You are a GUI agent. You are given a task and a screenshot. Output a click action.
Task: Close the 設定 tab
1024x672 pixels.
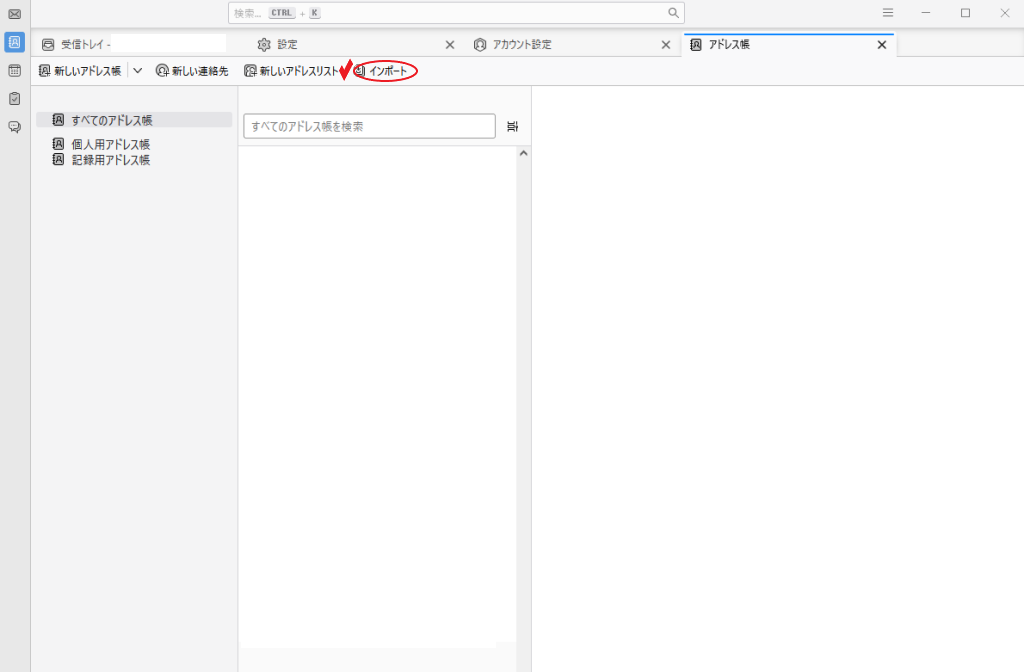coord(449,45)
